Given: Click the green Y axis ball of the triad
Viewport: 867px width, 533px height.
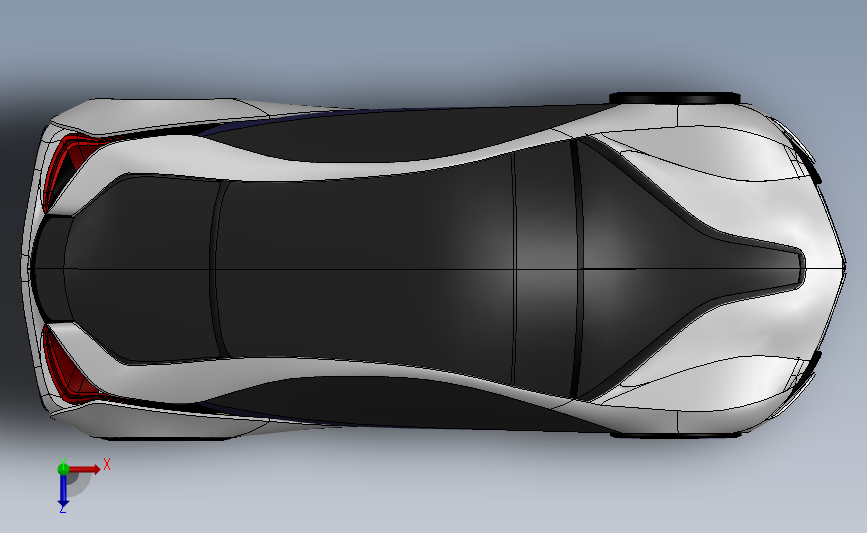Looking at the screenshot, I should click(63, 469).
